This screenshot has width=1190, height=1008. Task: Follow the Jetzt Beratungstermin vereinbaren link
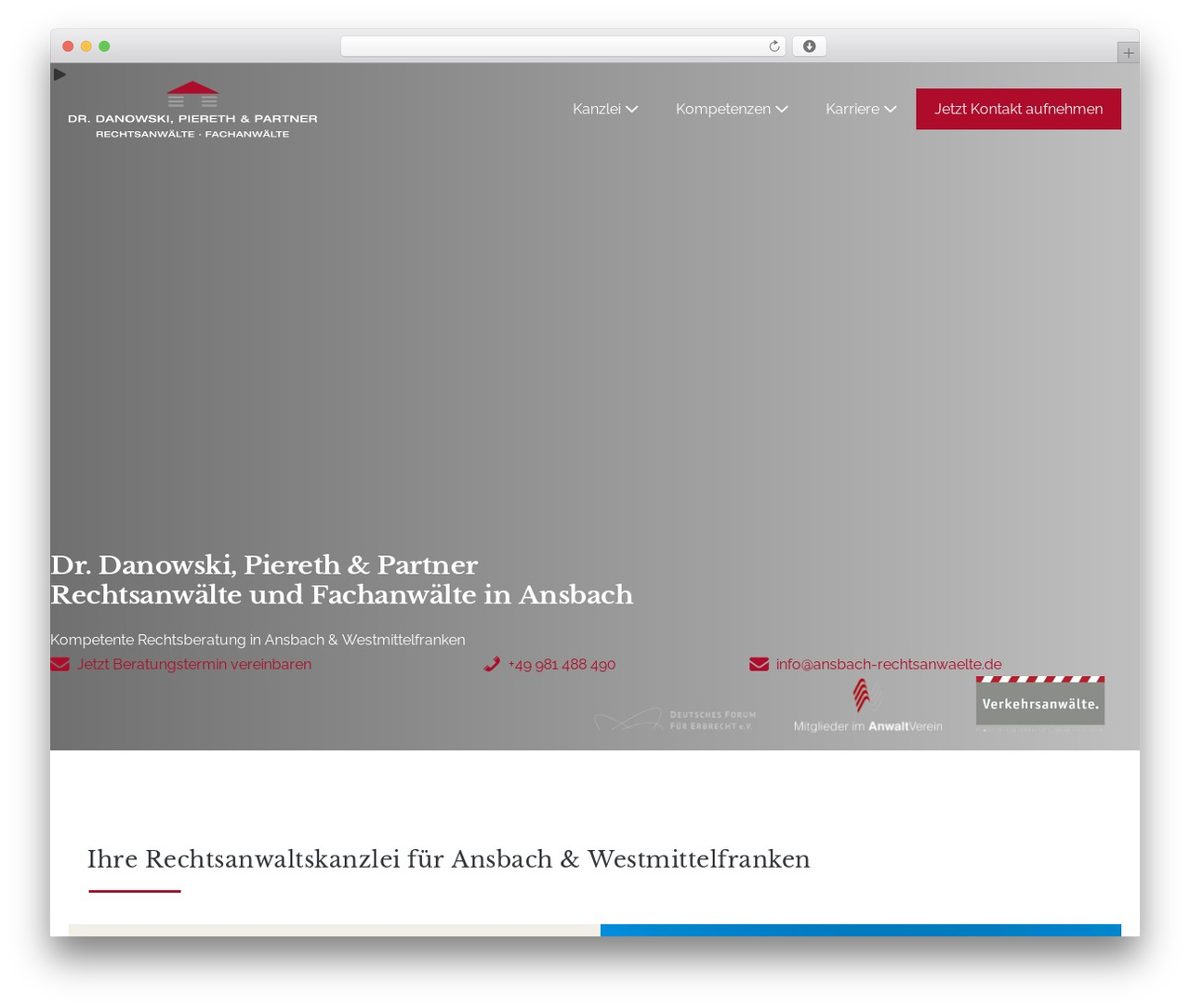(x=194, y=664)
